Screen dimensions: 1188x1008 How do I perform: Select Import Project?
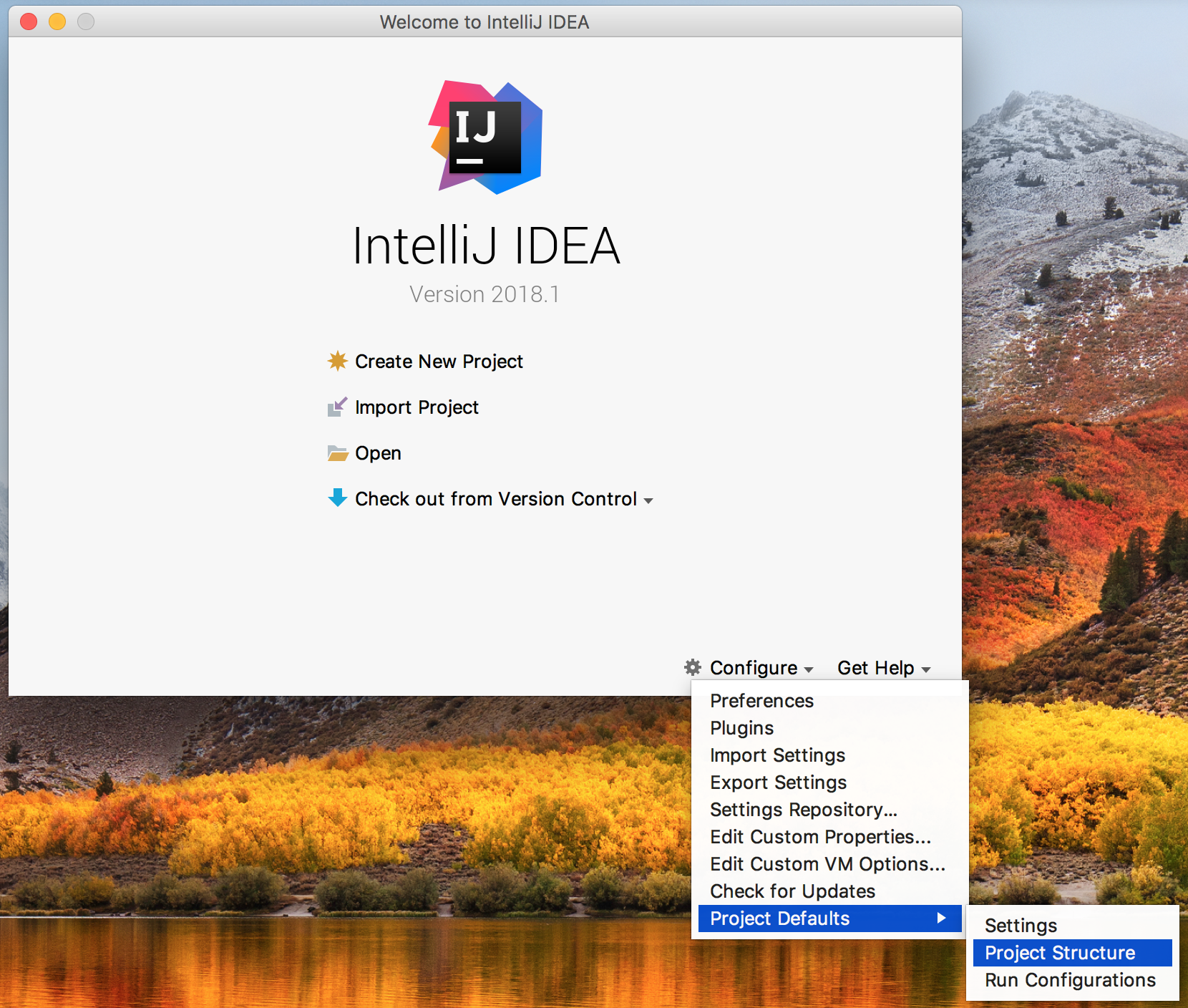point(417,407)
